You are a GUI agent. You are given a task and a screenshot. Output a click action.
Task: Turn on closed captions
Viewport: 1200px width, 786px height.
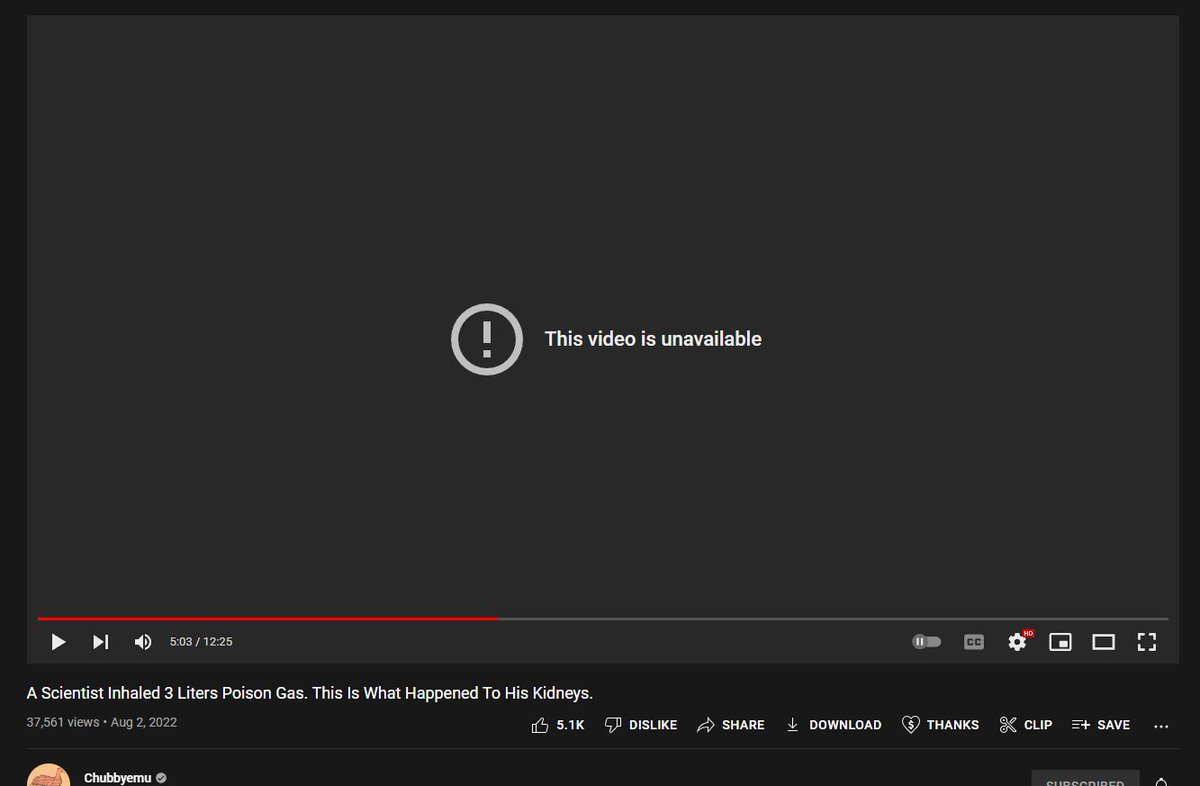point(974,642)
